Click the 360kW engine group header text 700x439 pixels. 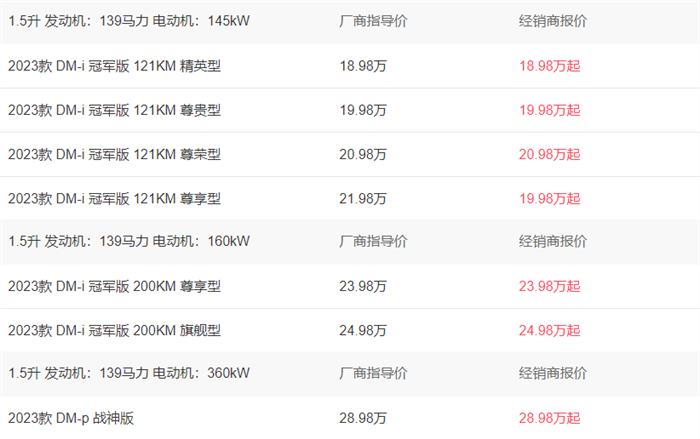pyautogui.click(x=129, y=373)
